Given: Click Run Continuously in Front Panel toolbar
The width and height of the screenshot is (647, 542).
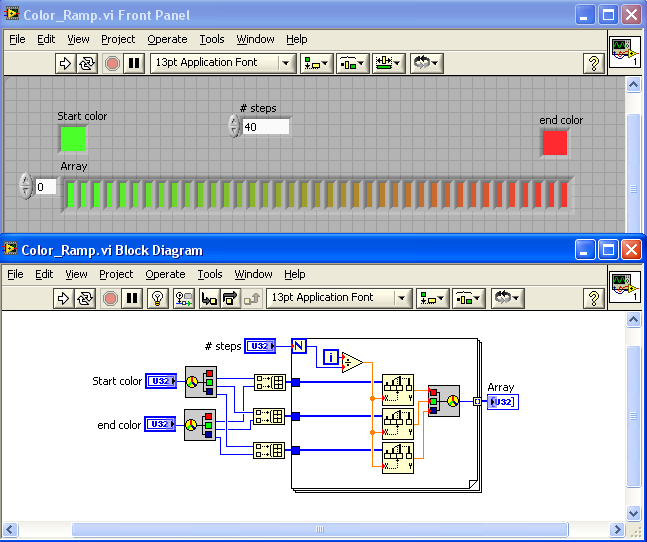Looking at the screenshot, I should (x=87, y=63).
